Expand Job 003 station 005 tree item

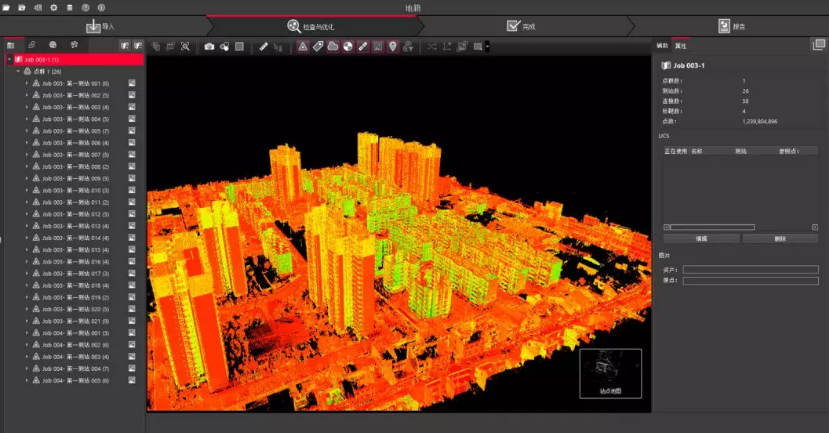27,131
